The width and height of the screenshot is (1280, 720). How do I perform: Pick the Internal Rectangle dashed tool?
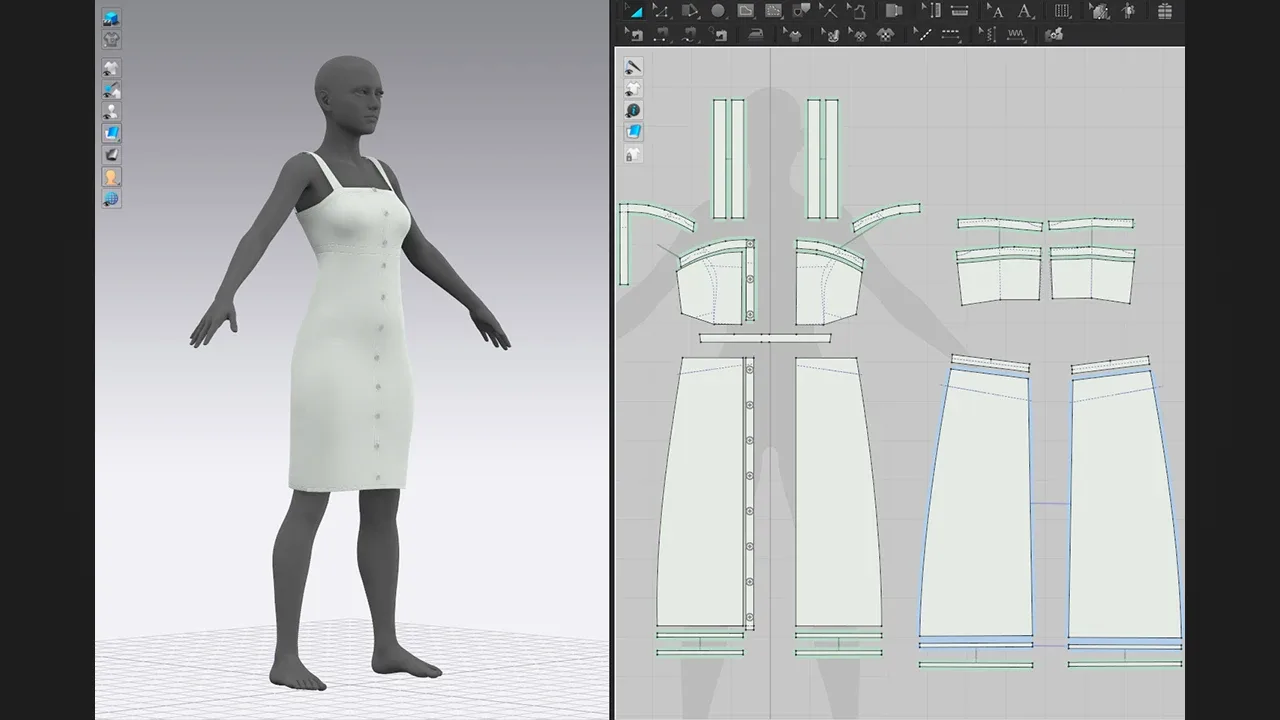coord(773,11)
